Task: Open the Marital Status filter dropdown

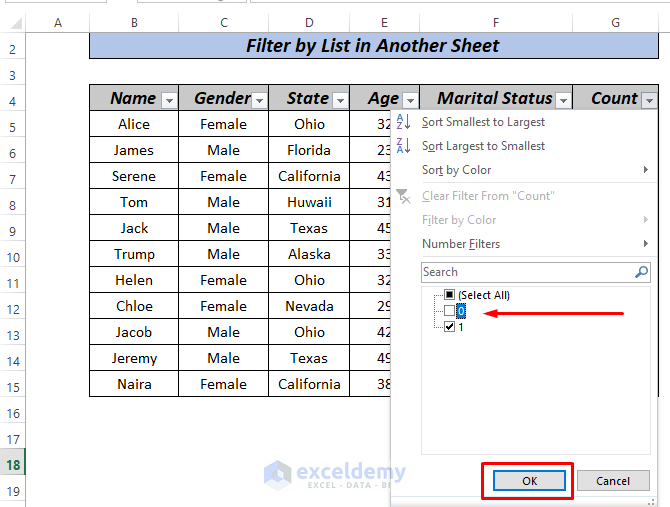Action: click(564, 101)
